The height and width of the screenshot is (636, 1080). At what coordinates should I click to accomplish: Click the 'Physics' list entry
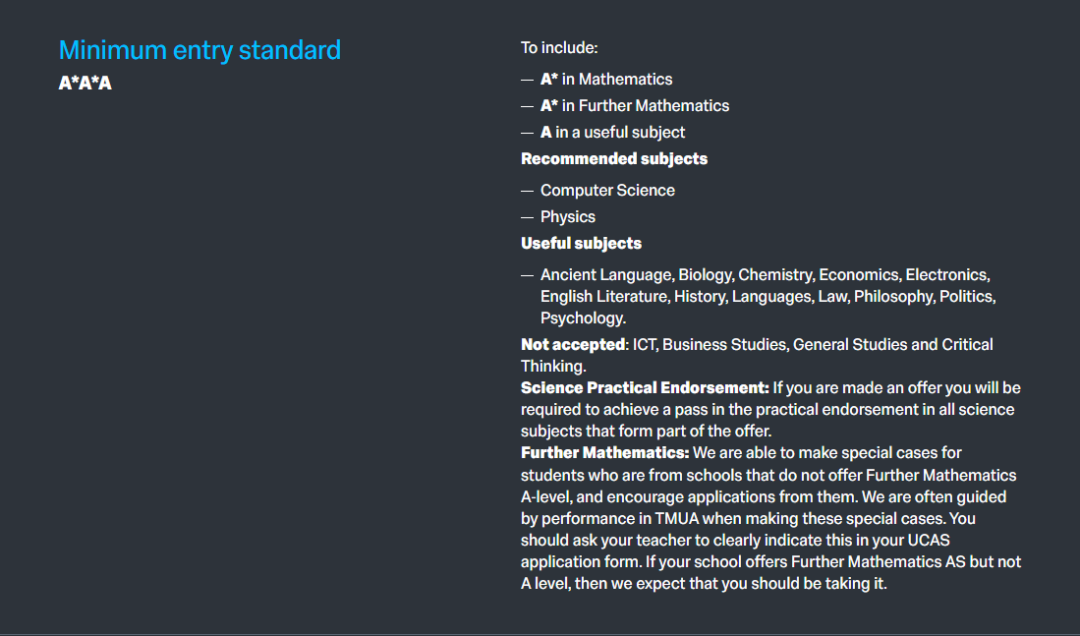(568, 217)
